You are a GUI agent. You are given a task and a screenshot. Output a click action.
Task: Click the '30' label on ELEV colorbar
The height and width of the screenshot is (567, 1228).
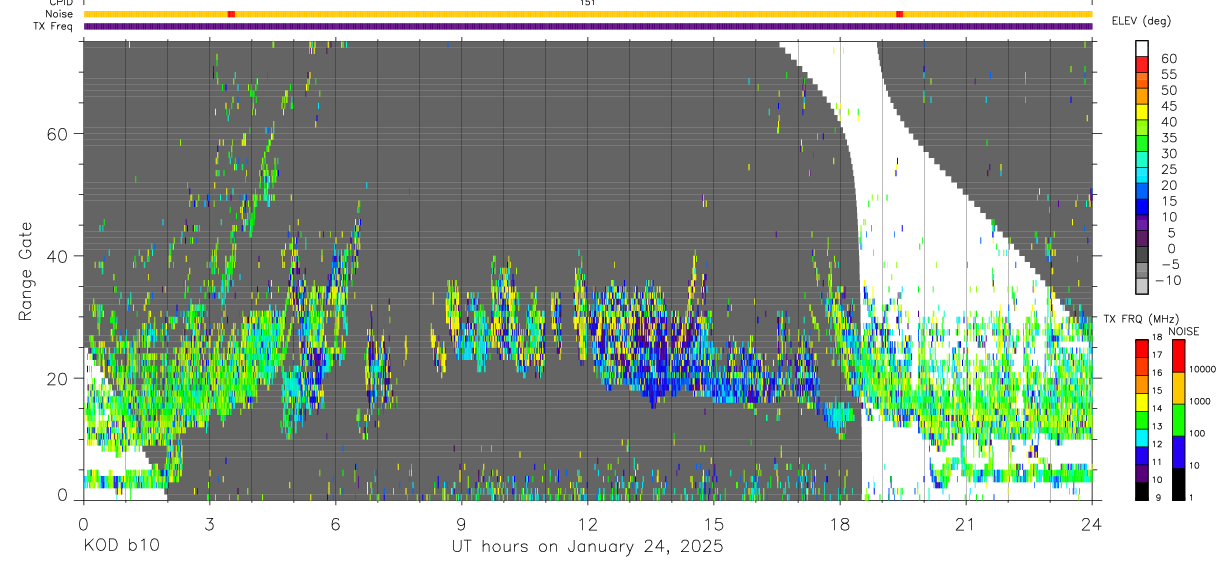(1168, 153)
